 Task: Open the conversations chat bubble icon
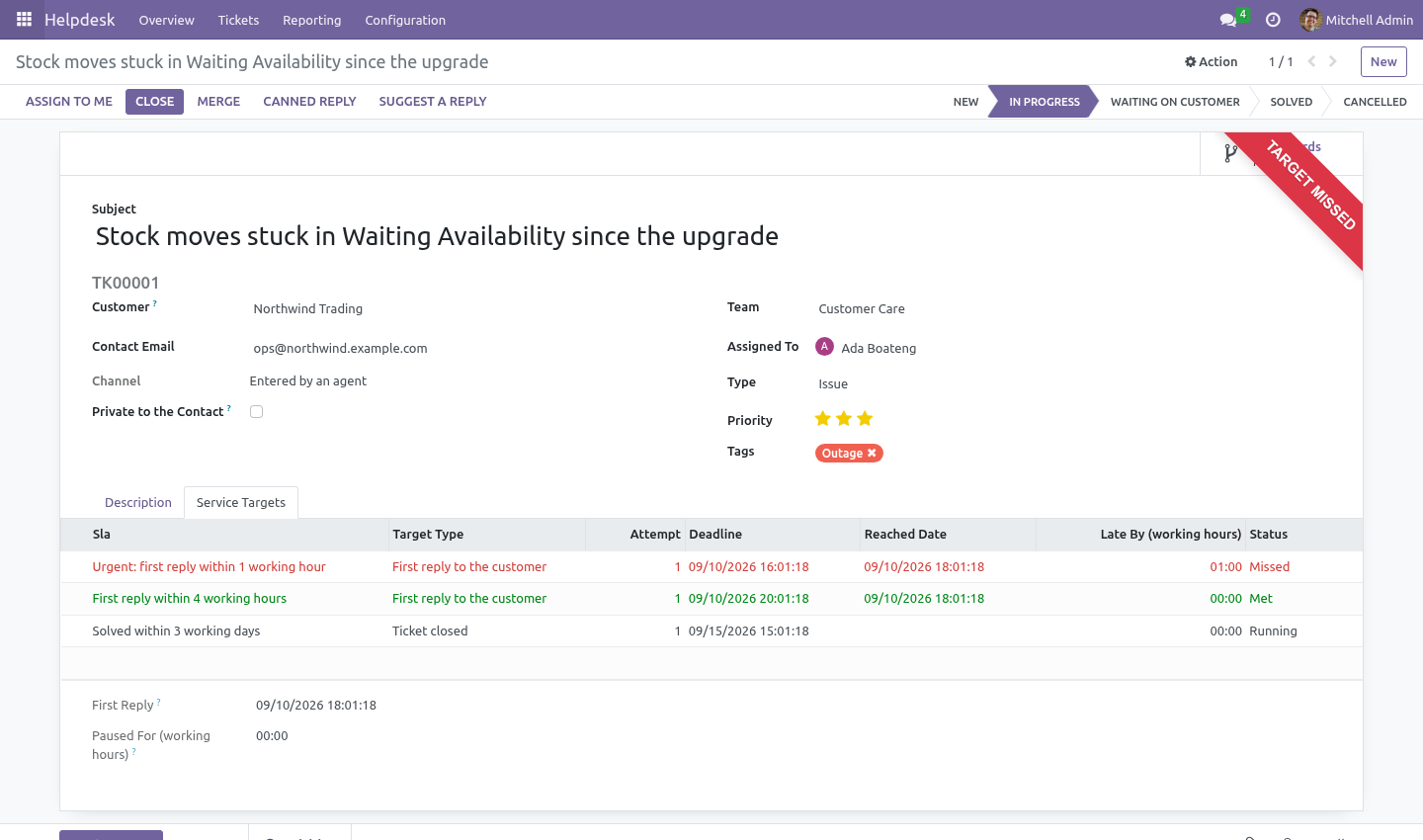[x=1228, y=20]
